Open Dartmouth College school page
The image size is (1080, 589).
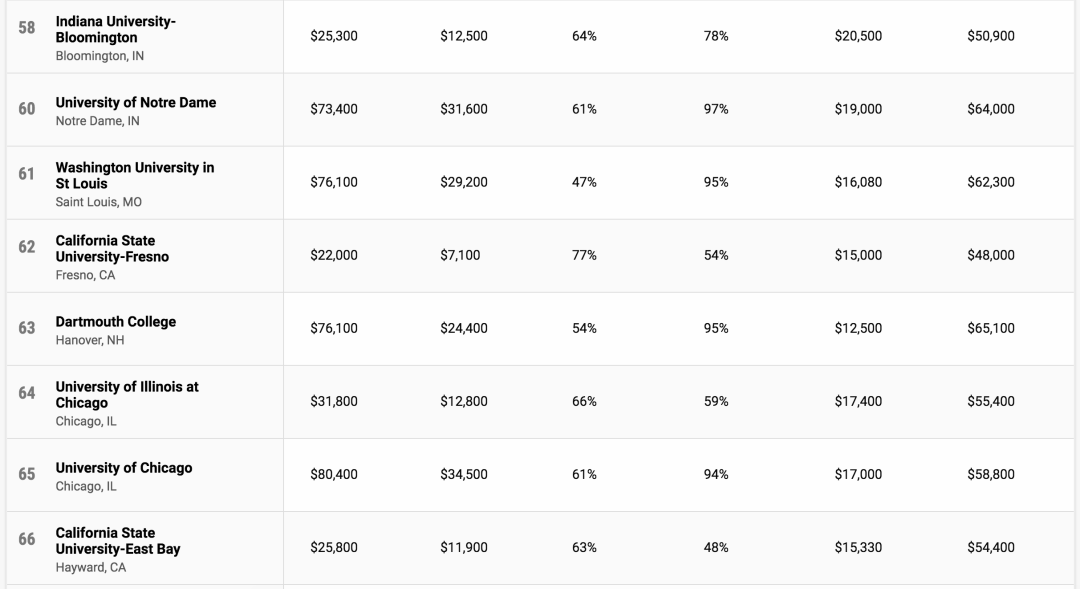(116, 322)
